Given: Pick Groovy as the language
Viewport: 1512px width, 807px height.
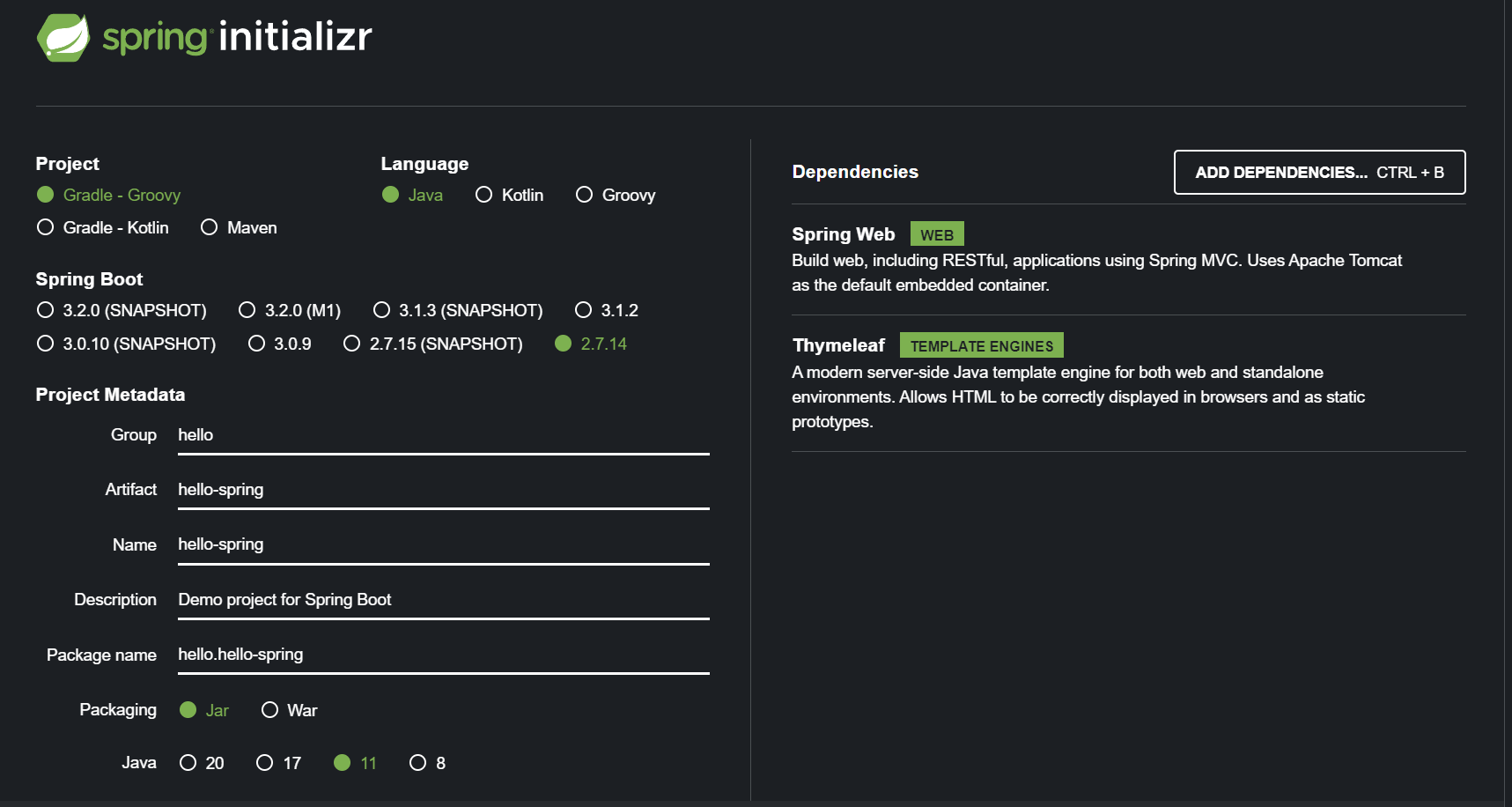Looking at the screenshot, I should [616, 195].
